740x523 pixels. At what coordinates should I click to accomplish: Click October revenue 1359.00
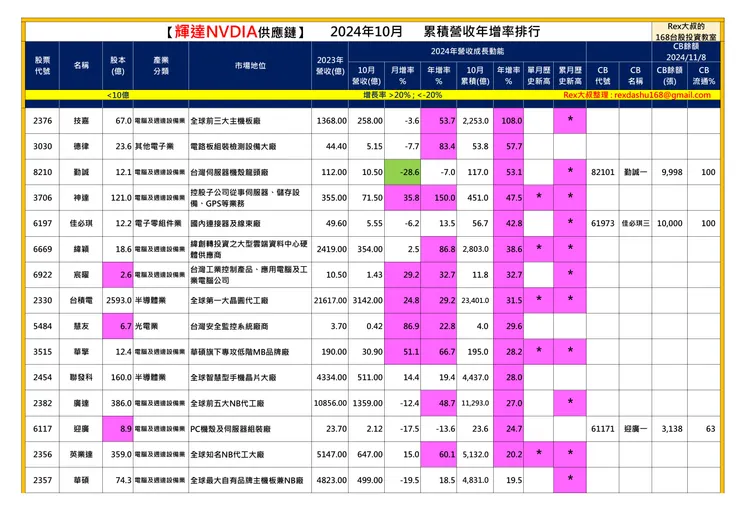367,403
